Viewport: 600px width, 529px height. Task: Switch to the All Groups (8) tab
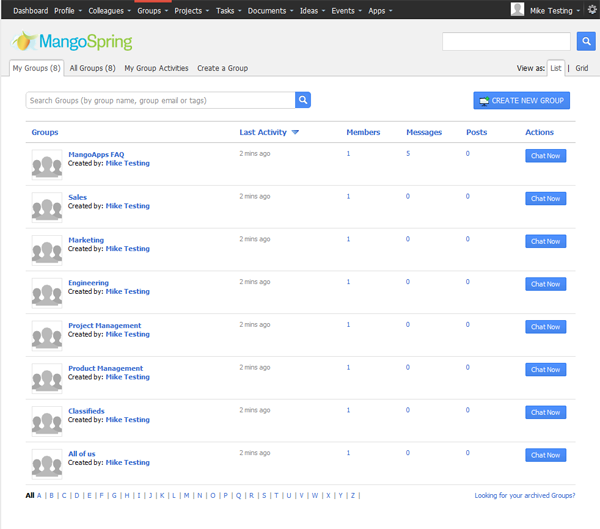[92, 68]
